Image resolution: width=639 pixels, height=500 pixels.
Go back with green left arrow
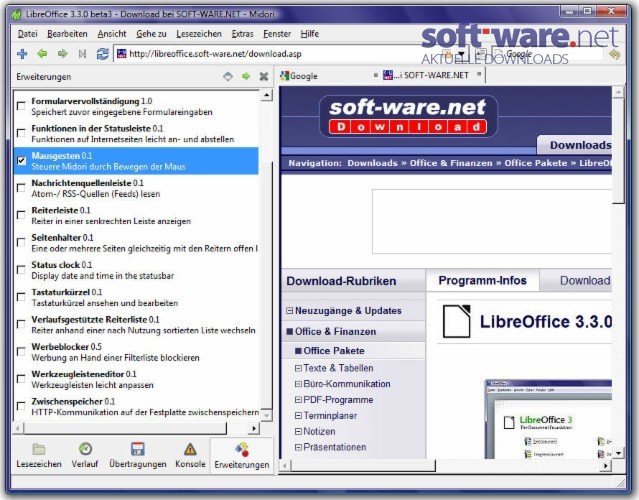click(x=42, y=54)
